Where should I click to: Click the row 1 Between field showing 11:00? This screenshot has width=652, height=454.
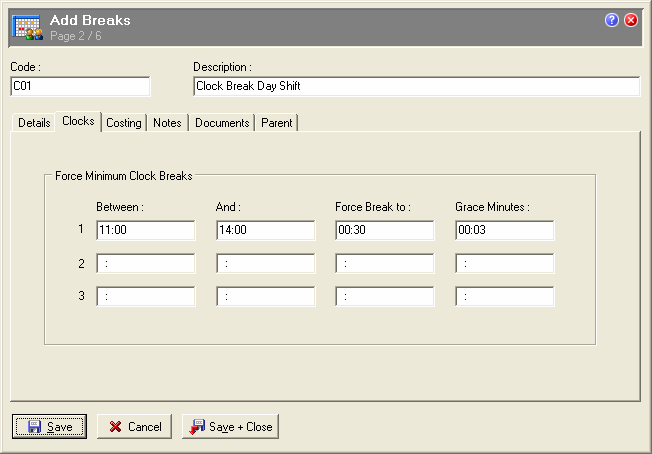[x=145, y=231]
